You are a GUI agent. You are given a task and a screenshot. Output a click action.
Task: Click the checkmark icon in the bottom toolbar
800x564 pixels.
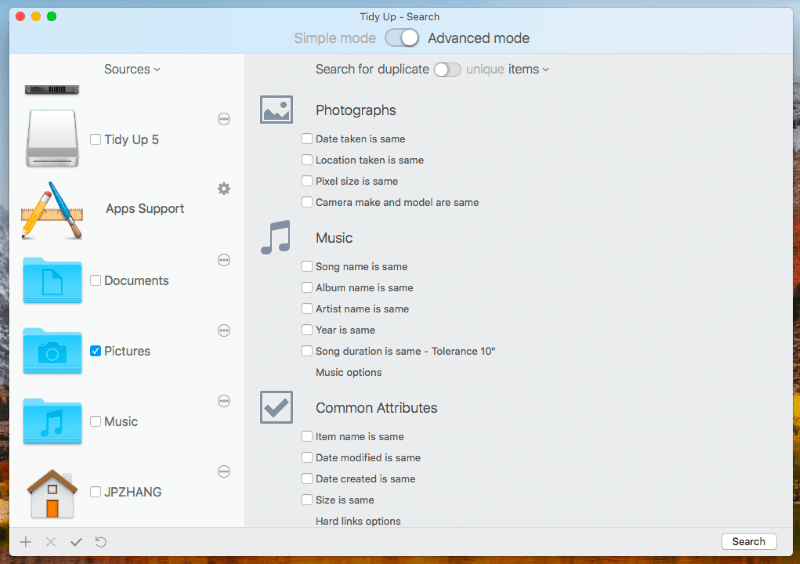pyautogui.click(x=76, y=542)
